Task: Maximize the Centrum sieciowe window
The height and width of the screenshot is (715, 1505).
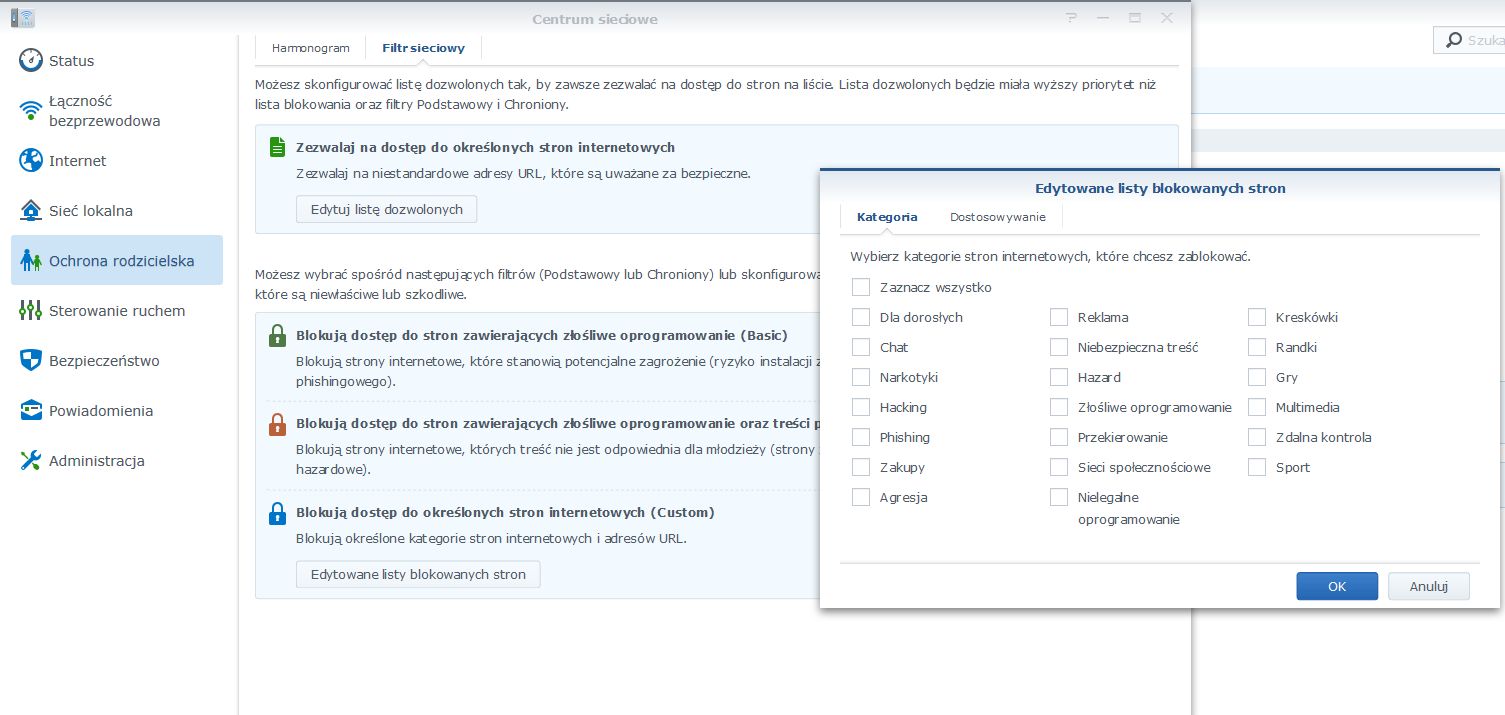Action: [1135, 18]
